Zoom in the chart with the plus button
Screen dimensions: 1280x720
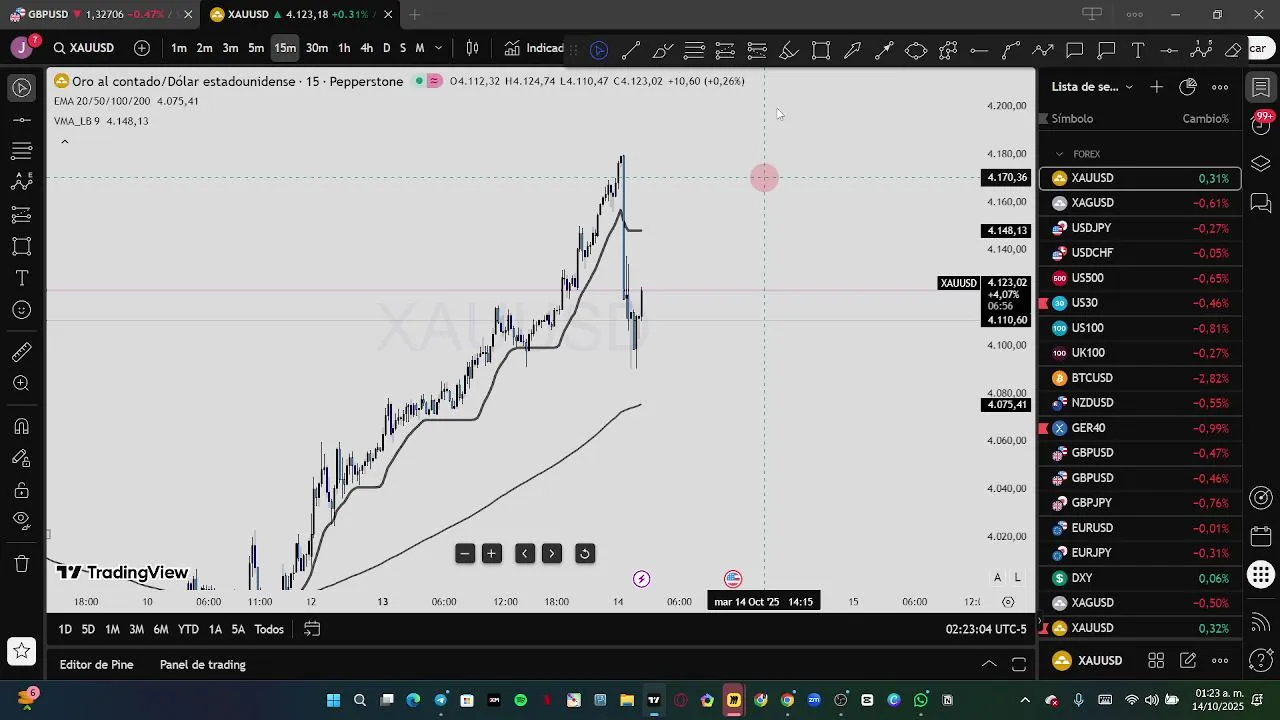(x=492, y=554)
